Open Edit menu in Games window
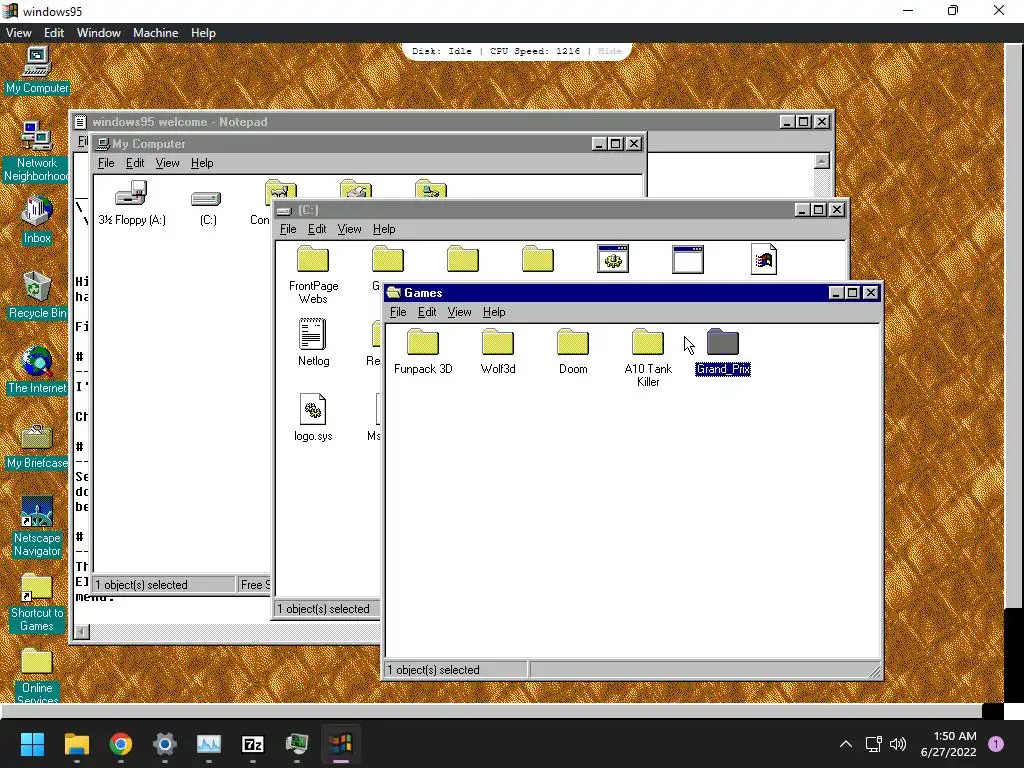1024x768 pixels. [x=427, y=312]
